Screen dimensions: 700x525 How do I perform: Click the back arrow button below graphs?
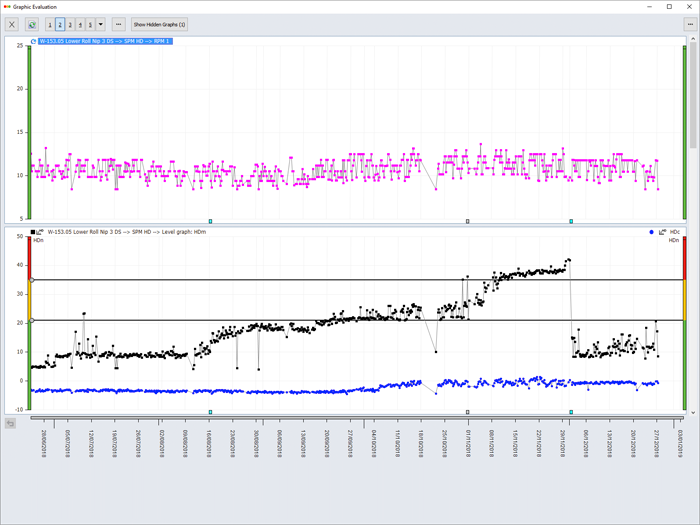[10, 423]
